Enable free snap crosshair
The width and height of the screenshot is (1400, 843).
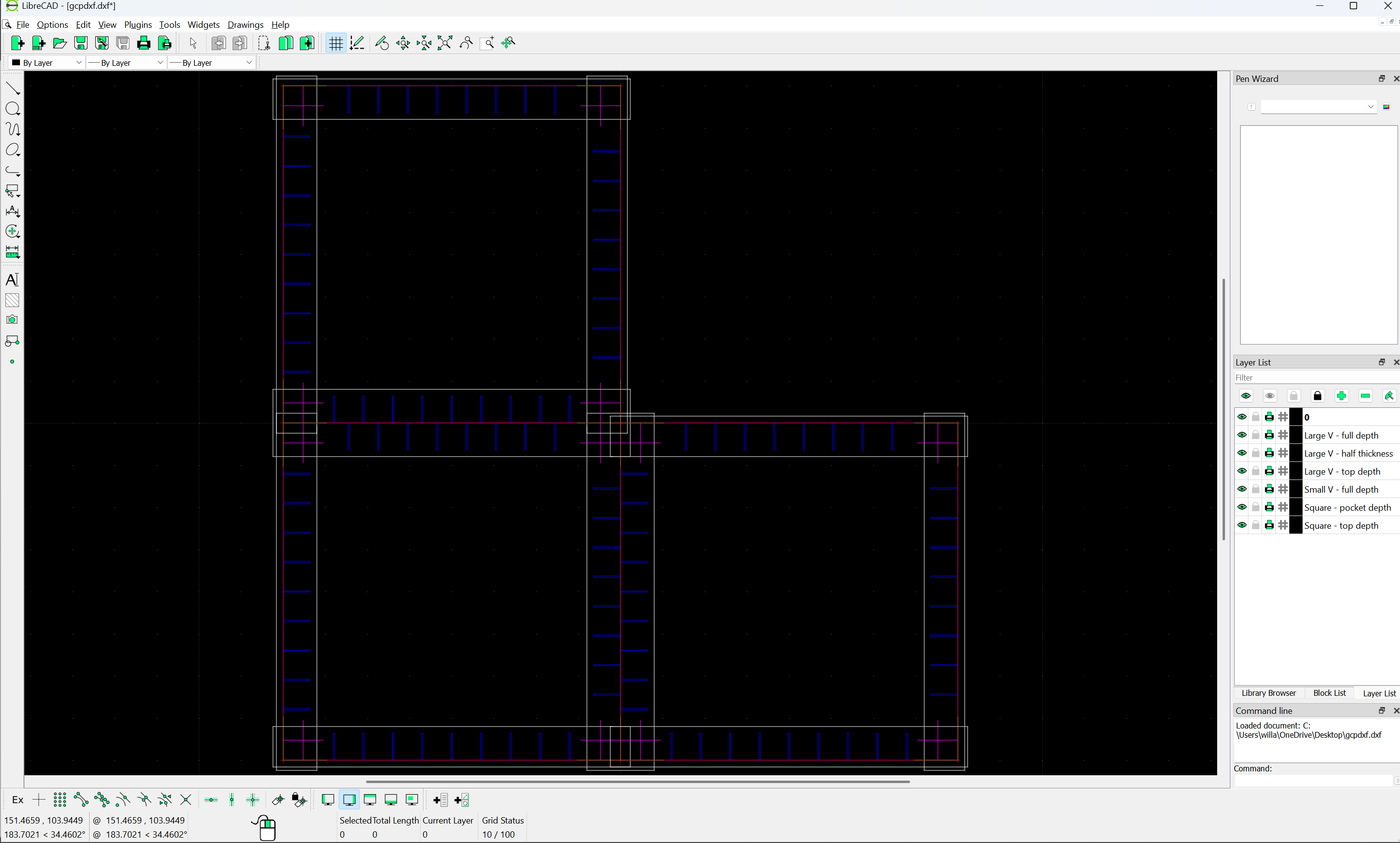(x=39, y=800)
